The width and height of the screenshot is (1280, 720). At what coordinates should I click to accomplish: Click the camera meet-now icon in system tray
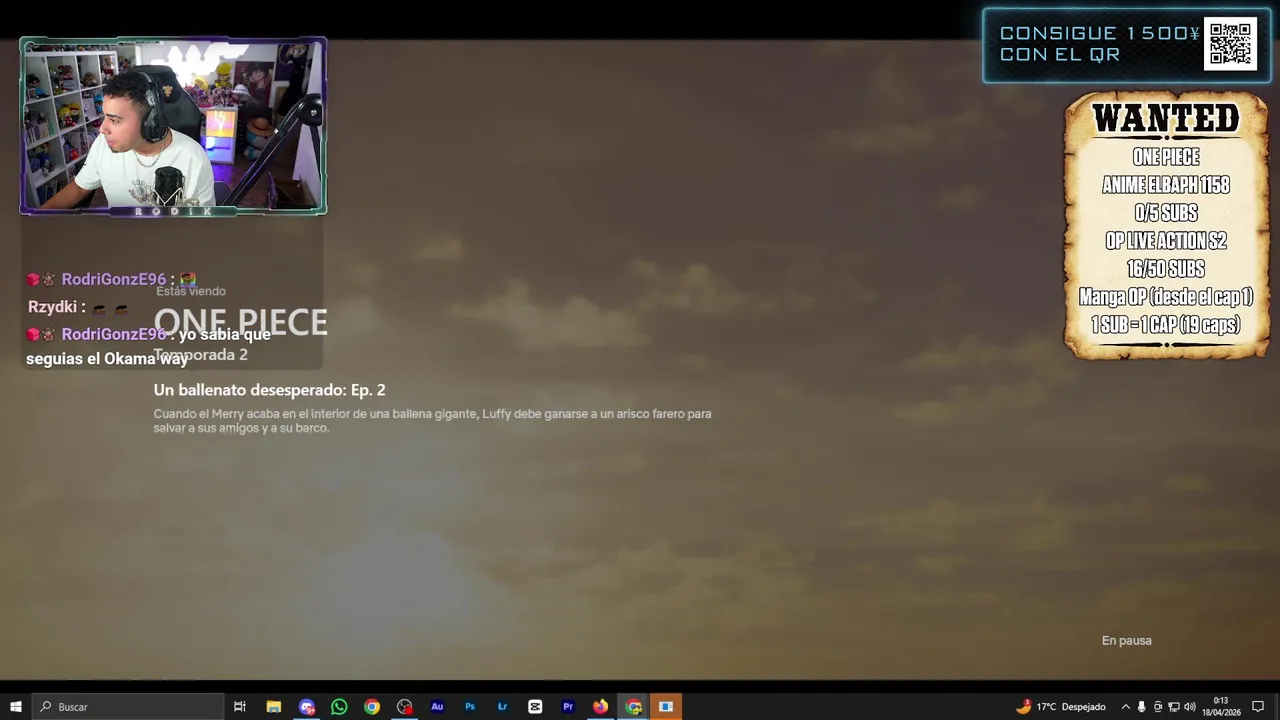click(1158, 707)
